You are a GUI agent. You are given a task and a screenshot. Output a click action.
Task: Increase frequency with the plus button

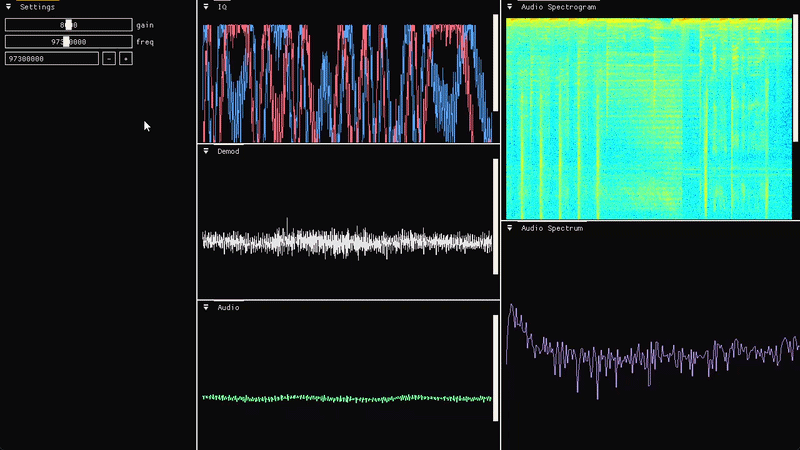point(126,59)
